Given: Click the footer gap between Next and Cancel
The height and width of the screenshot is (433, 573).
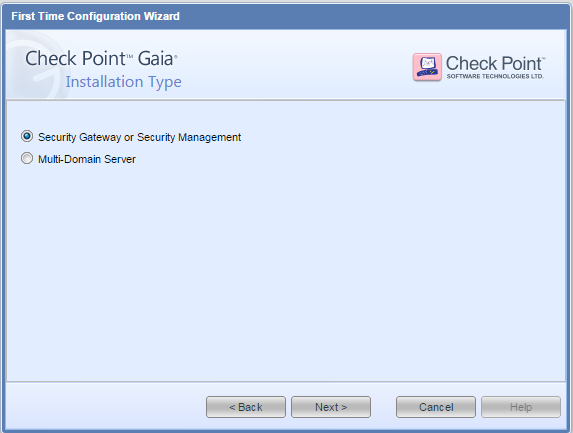Looking at the screenshot, I should pyautogui.click(x=383, y=407).
